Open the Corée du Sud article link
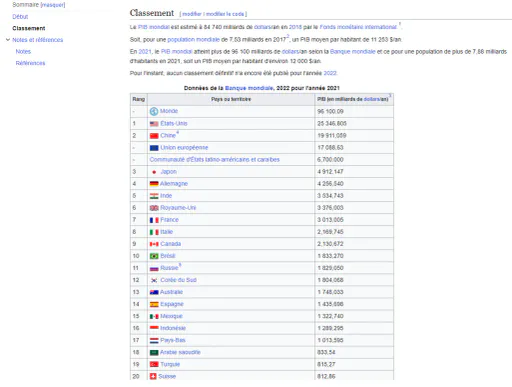This screenshot has height=387, width=512. pos(178,280)
